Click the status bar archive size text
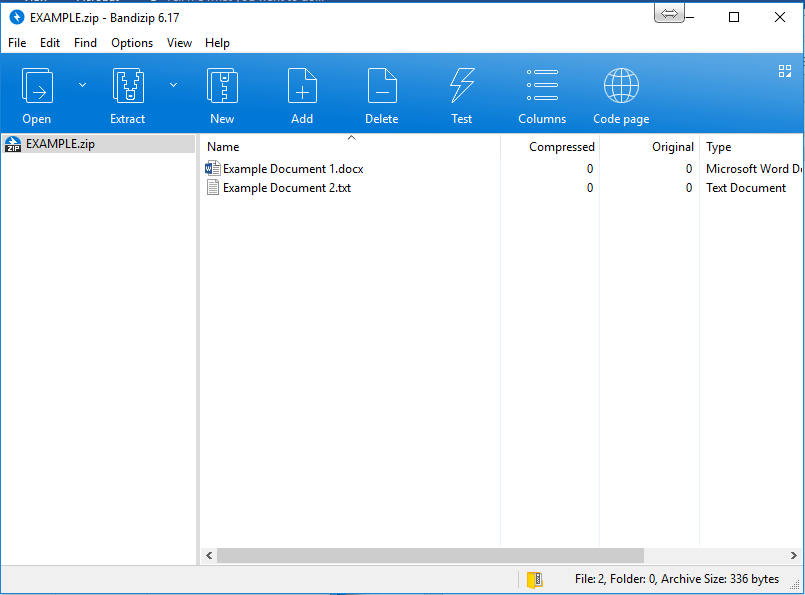The height and width of the screenshot is (595, 805). pyautogui.click(x=677, y=579)
